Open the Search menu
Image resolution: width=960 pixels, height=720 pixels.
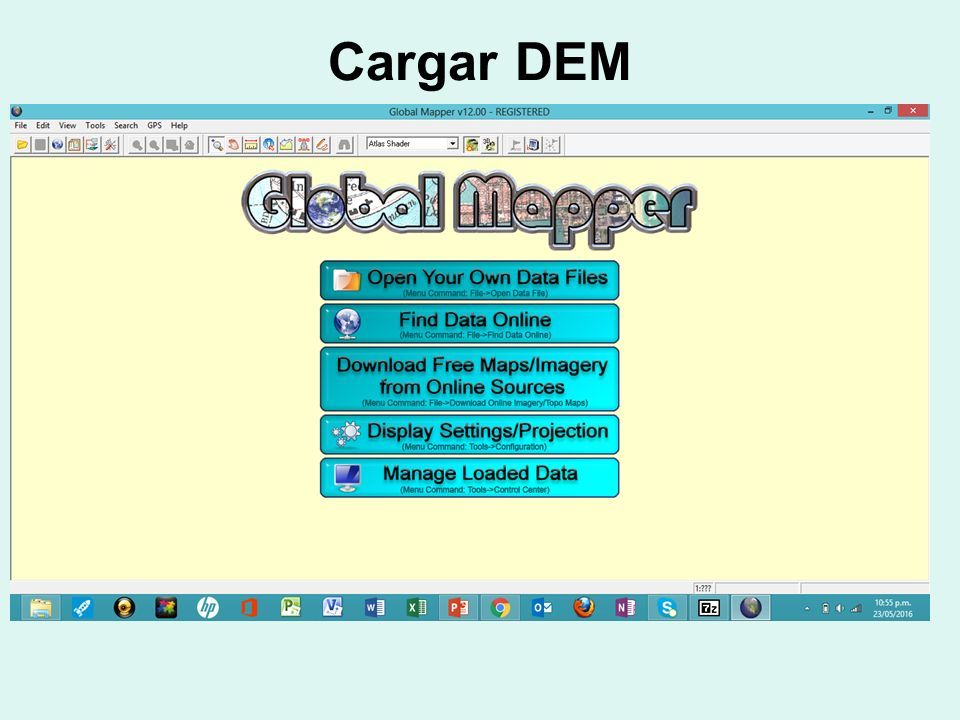point(126,126)
